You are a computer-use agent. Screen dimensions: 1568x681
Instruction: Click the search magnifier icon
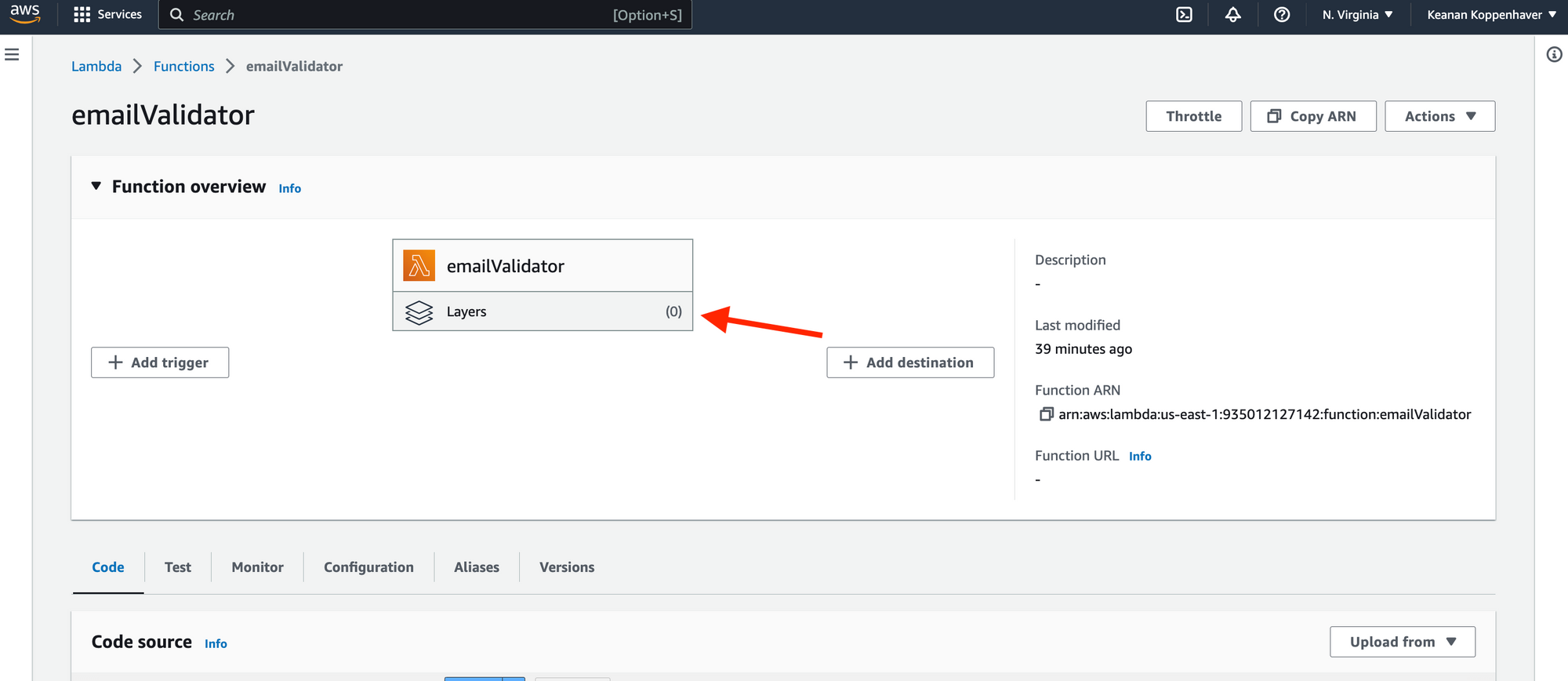[177, 15]
